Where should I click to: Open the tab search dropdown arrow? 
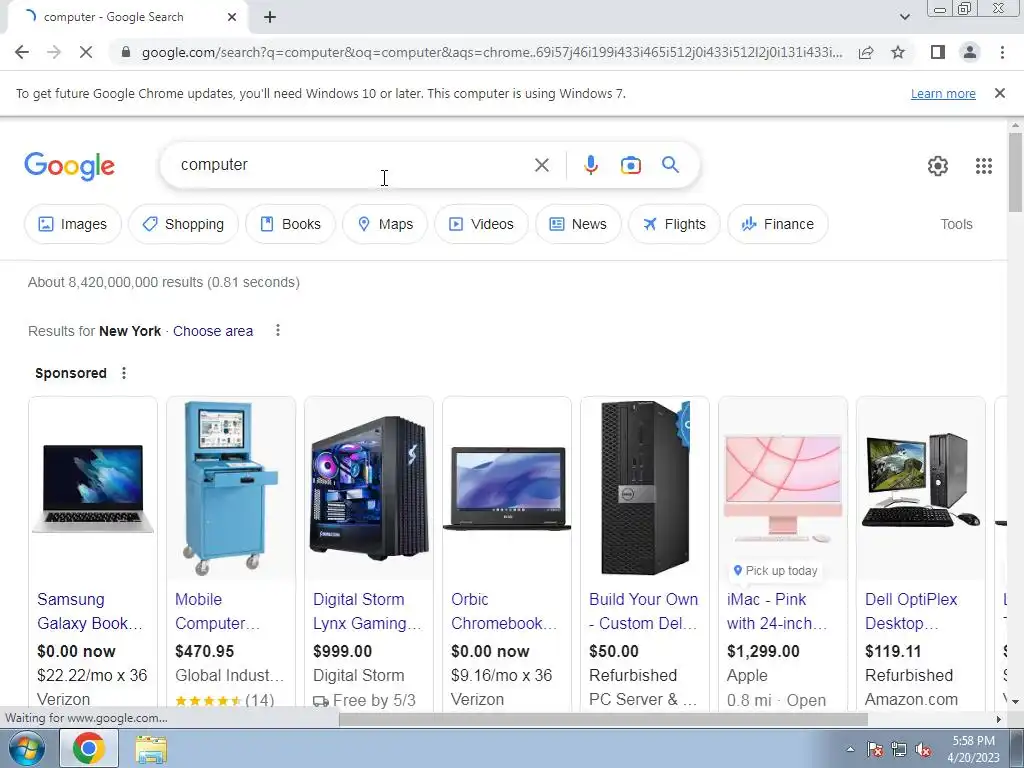point(904,17)
